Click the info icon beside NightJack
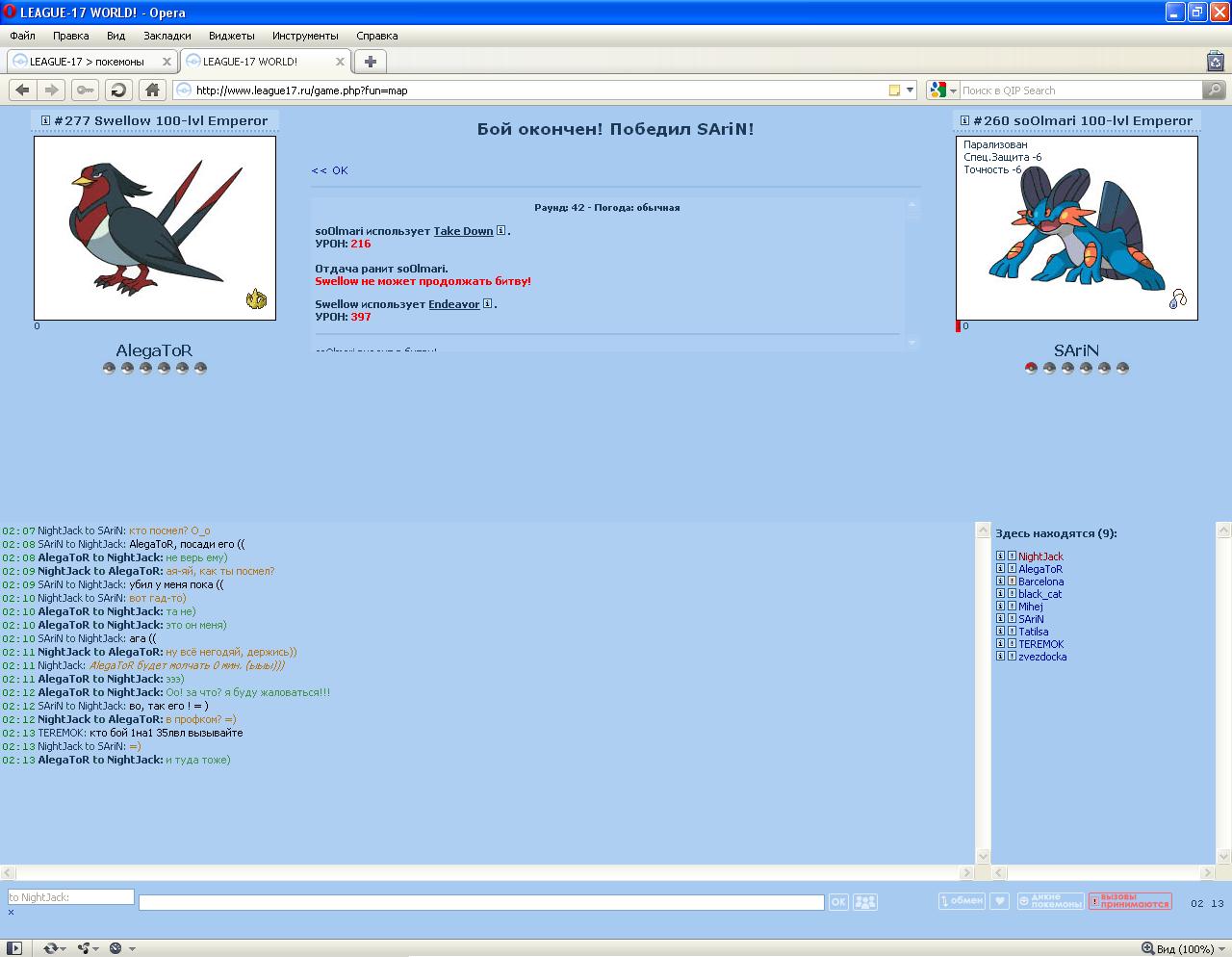The image size is (1232, 957). pos(1000,556)
